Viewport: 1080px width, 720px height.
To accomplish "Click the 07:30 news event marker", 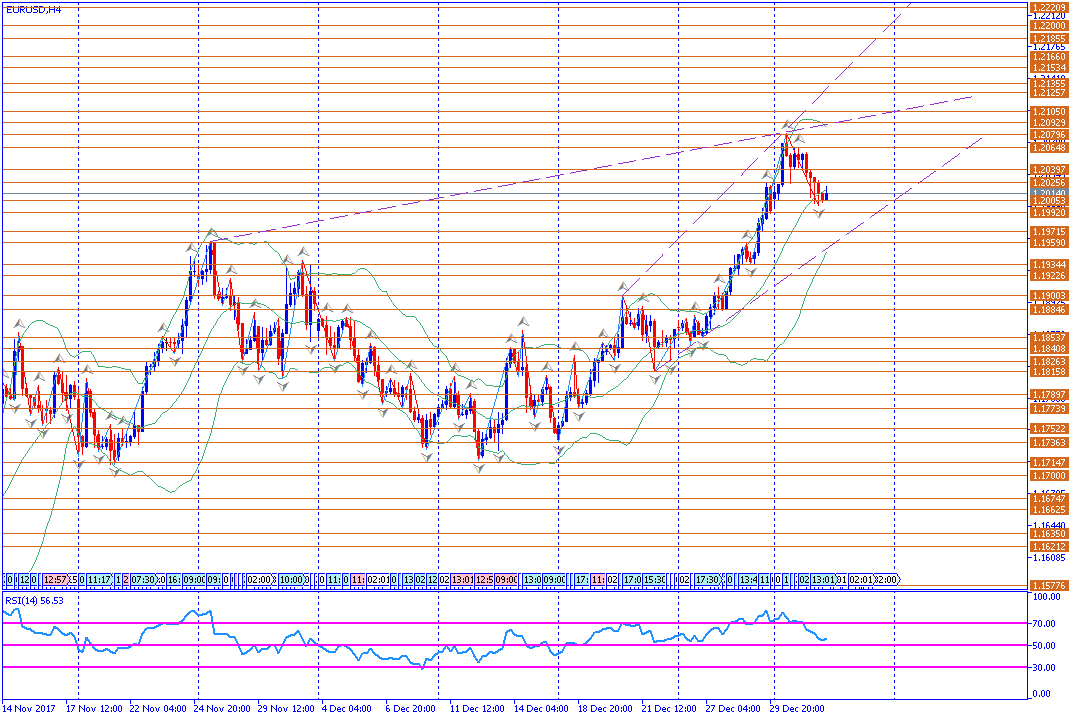I will click(143, 579).
